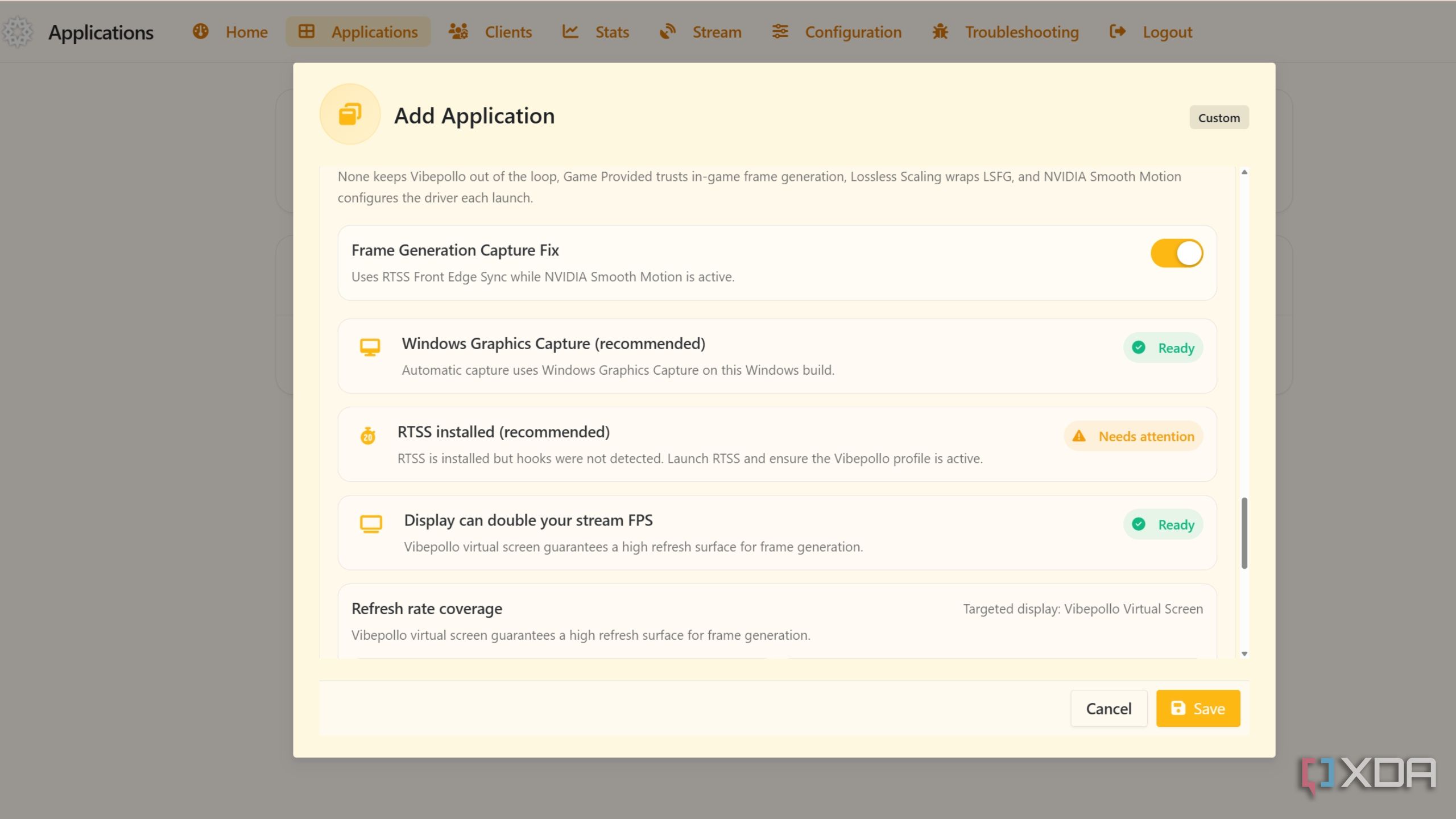Click the Troubleshooting bug icon

click(940, 31)
